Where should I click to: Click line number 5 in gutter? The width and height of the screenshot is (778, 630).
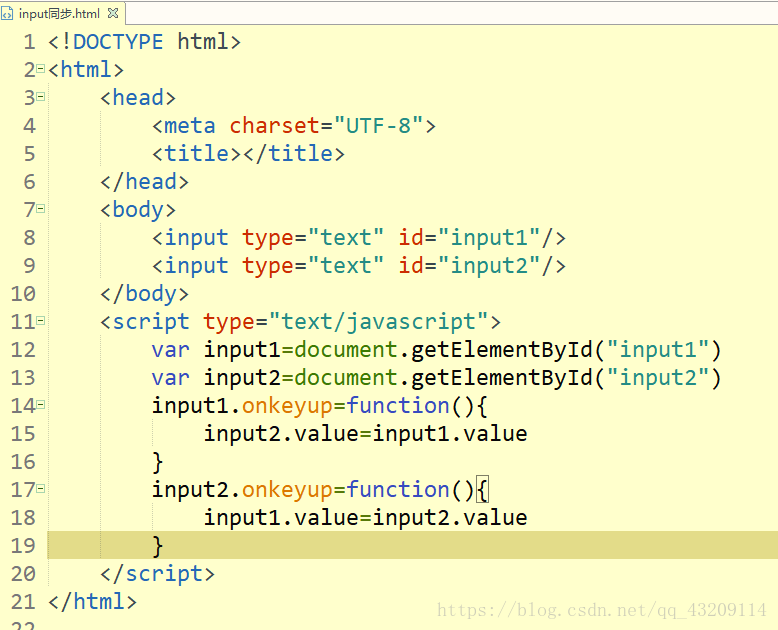point(29,154)
